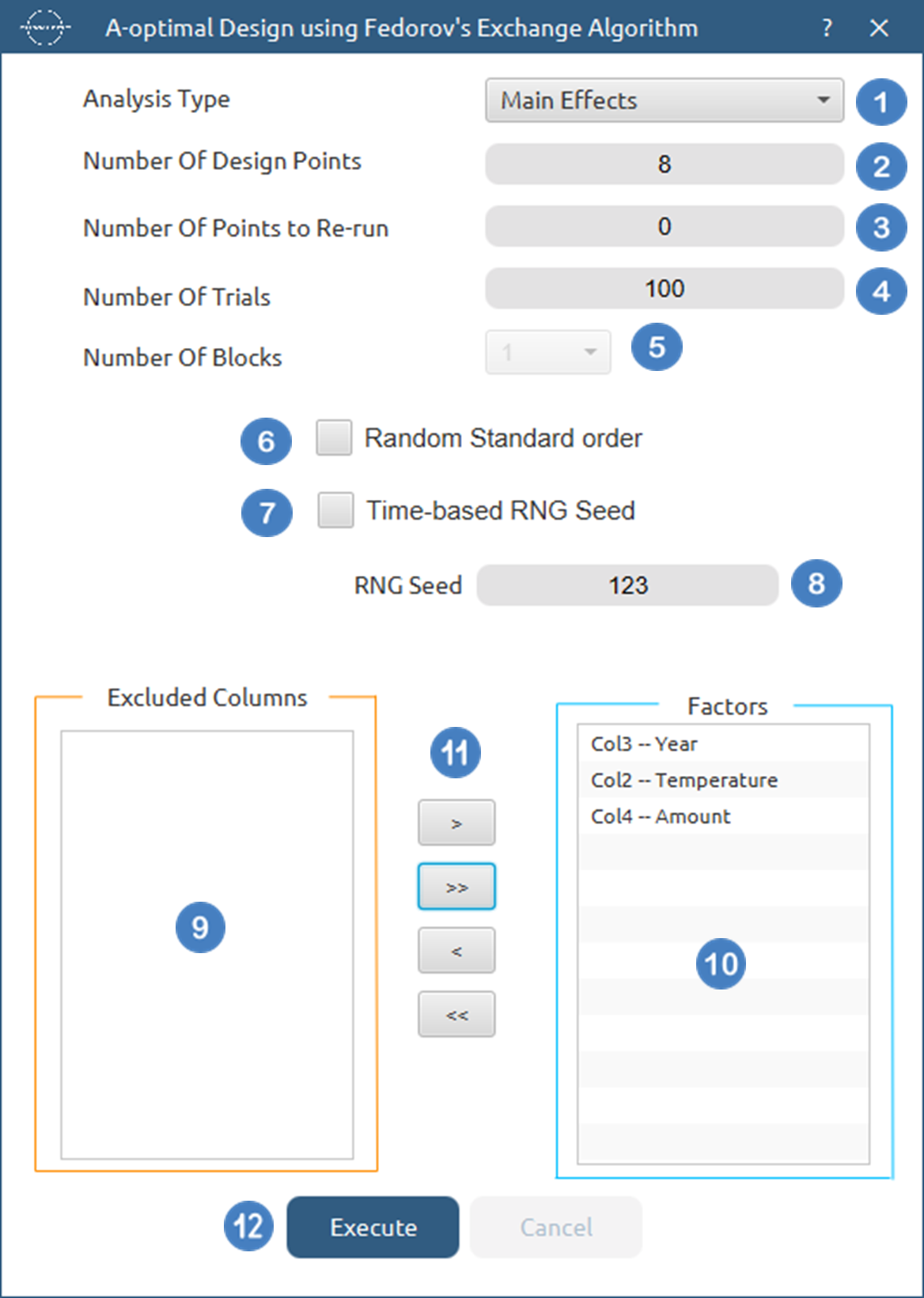Toggle Time-based RNG Seed checkbox
The image size is (924, 1298).
coord(336,510)
